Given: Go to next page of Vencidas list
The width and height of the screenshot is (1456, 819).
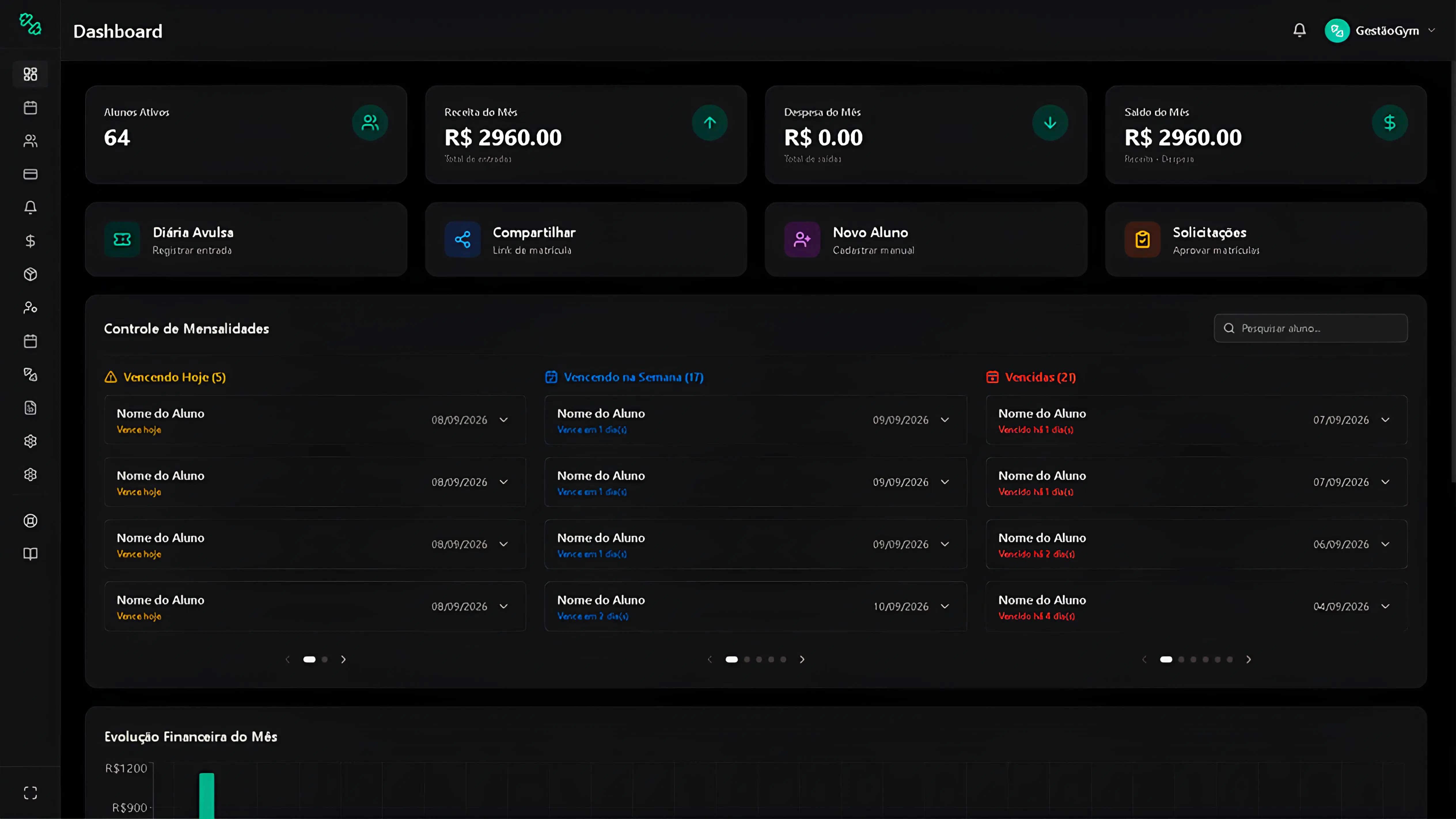Looking at the screenshot, I should [1249, 660].
